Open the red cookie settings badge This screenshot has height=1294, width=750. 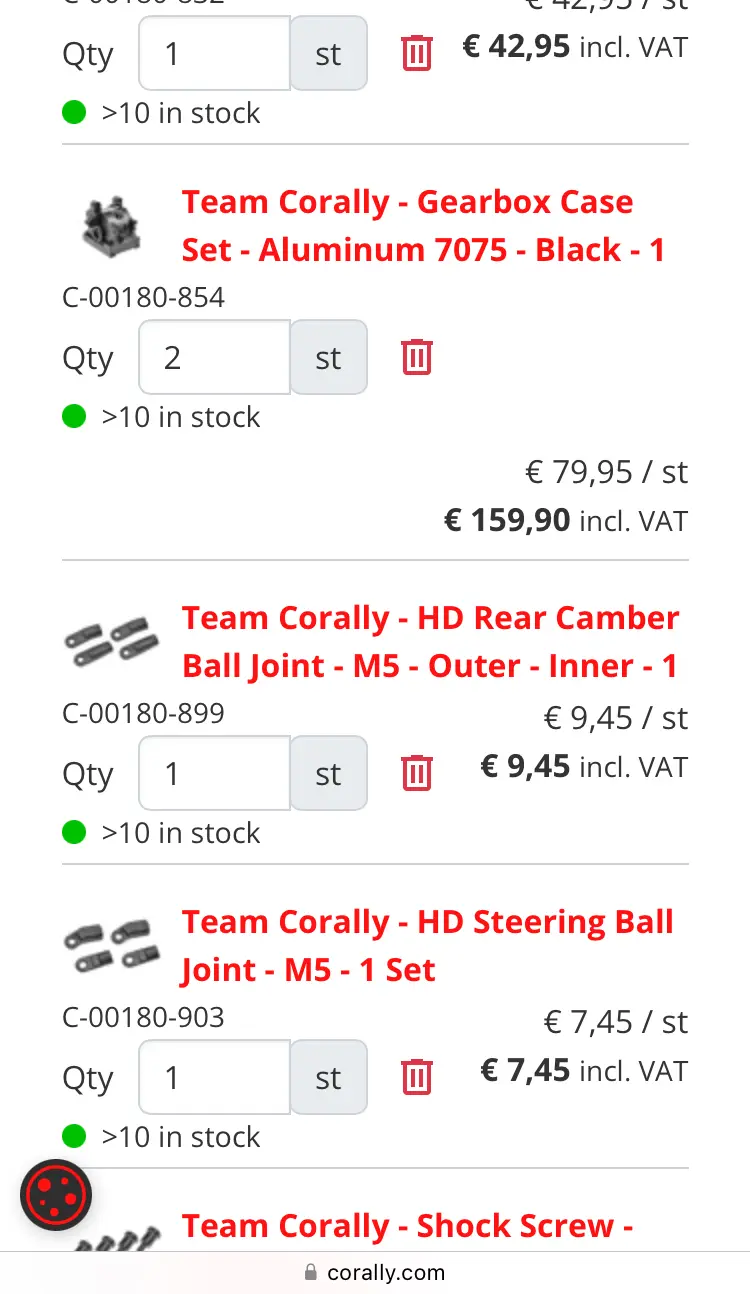click(x=56, y=1195)
